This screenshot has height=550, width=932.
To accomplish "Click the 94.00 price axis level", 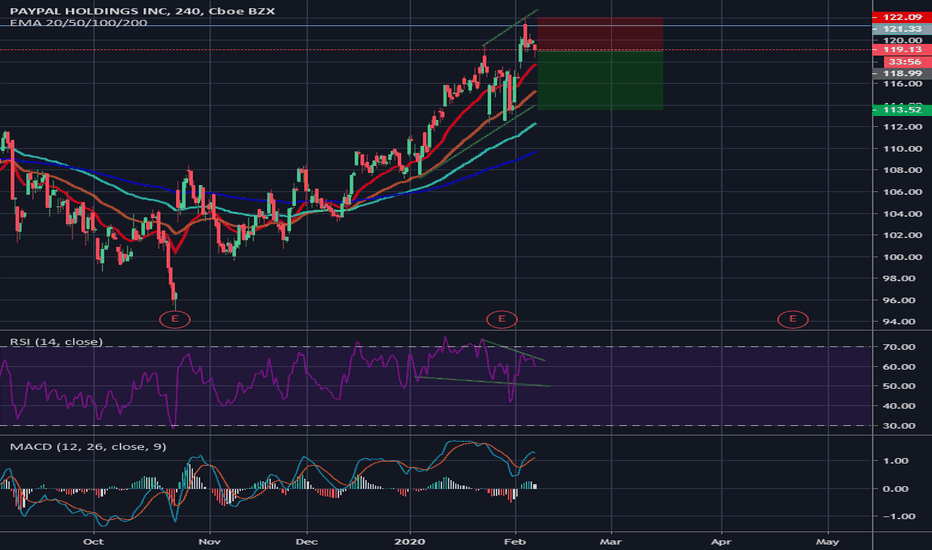I will pyautogui.click(x=899, y=322).
